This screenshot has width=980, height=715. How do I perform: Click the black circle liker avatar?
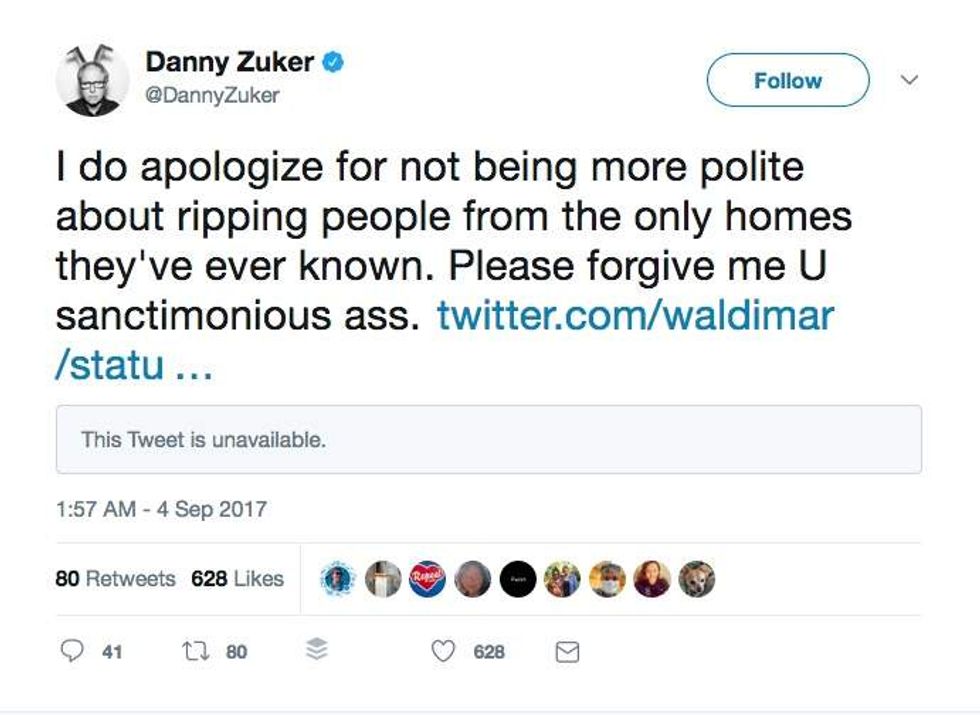coord(518,579)
